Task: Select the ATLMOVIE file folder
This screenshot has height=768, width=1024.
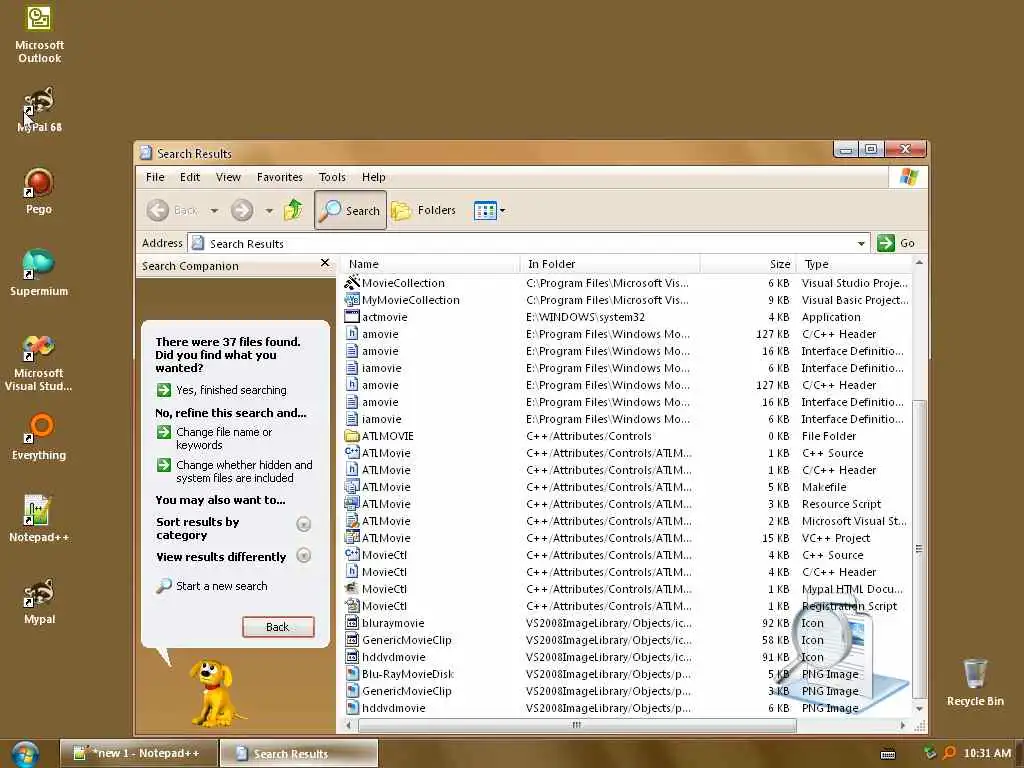Action: pyautogui.click(x=387, y=436)
